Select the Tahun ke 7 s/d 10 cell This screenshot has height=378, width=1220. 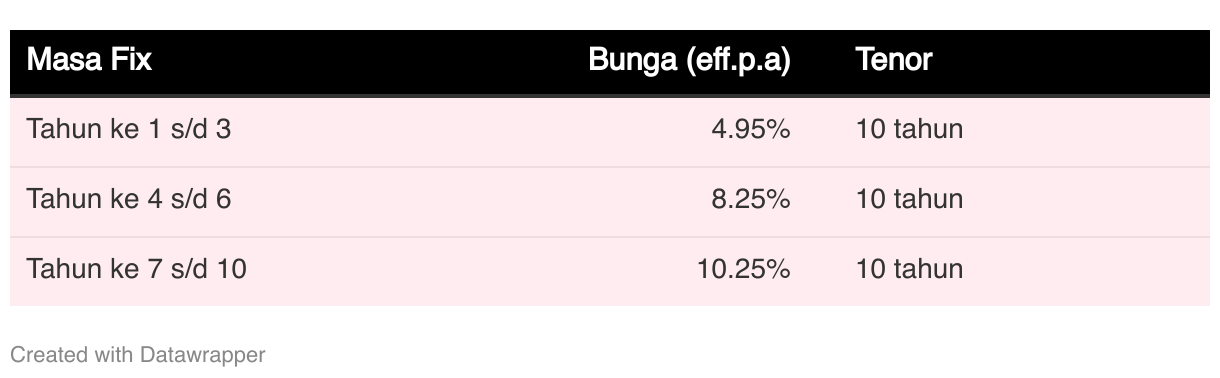tap(137, 269)
